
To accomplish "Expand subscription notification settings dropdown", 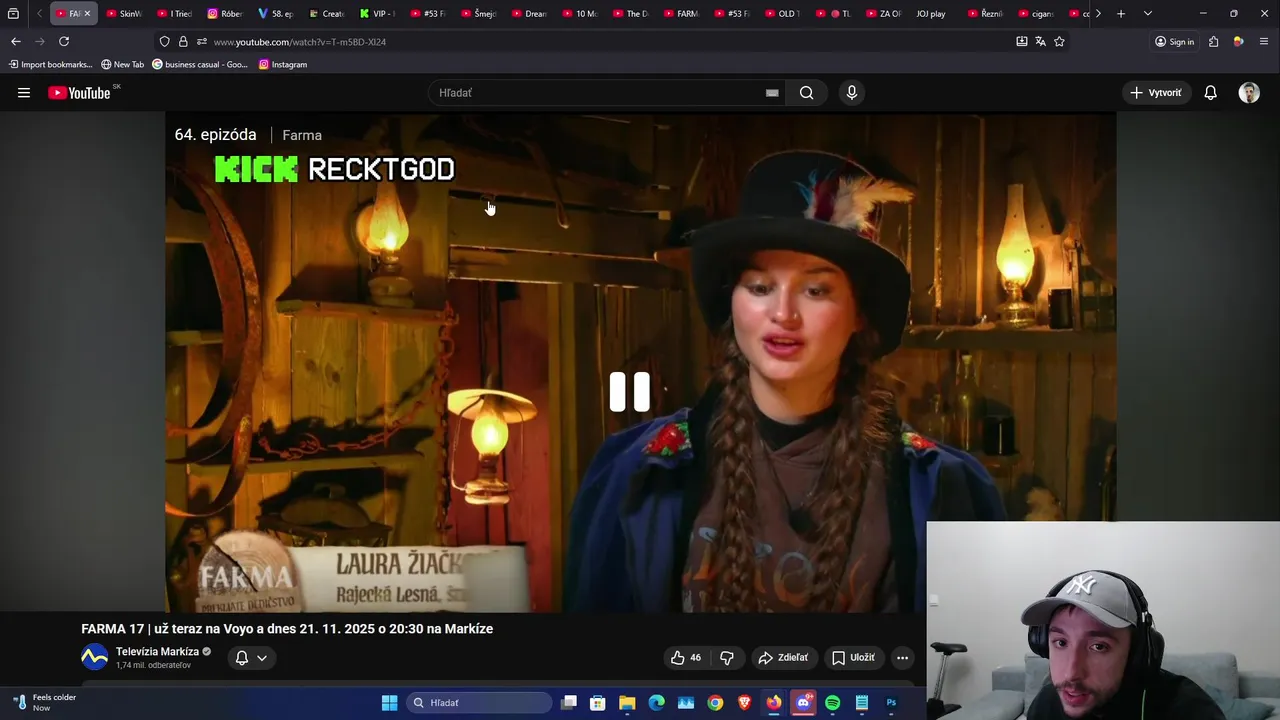I will tap(251, 658).
